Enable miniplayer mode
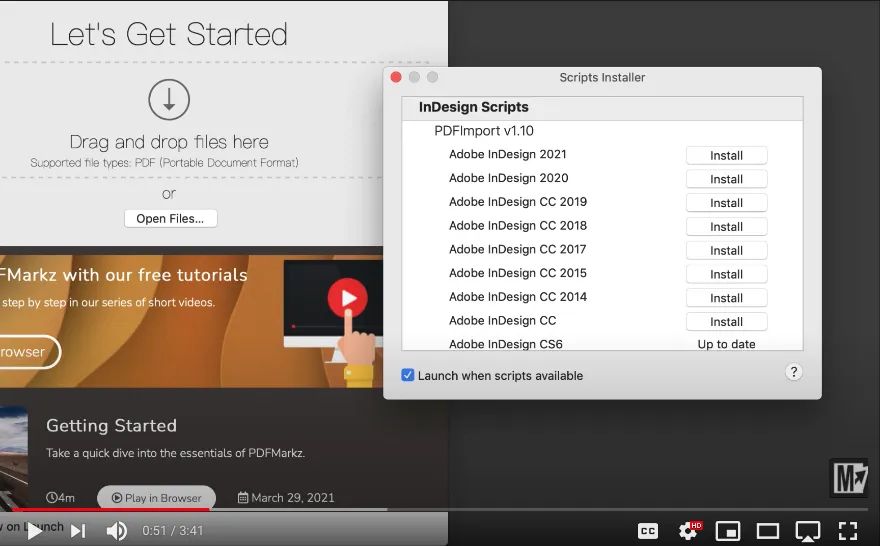Image resolution: width=880 pixels, height=546 pixels. point(728,531)
